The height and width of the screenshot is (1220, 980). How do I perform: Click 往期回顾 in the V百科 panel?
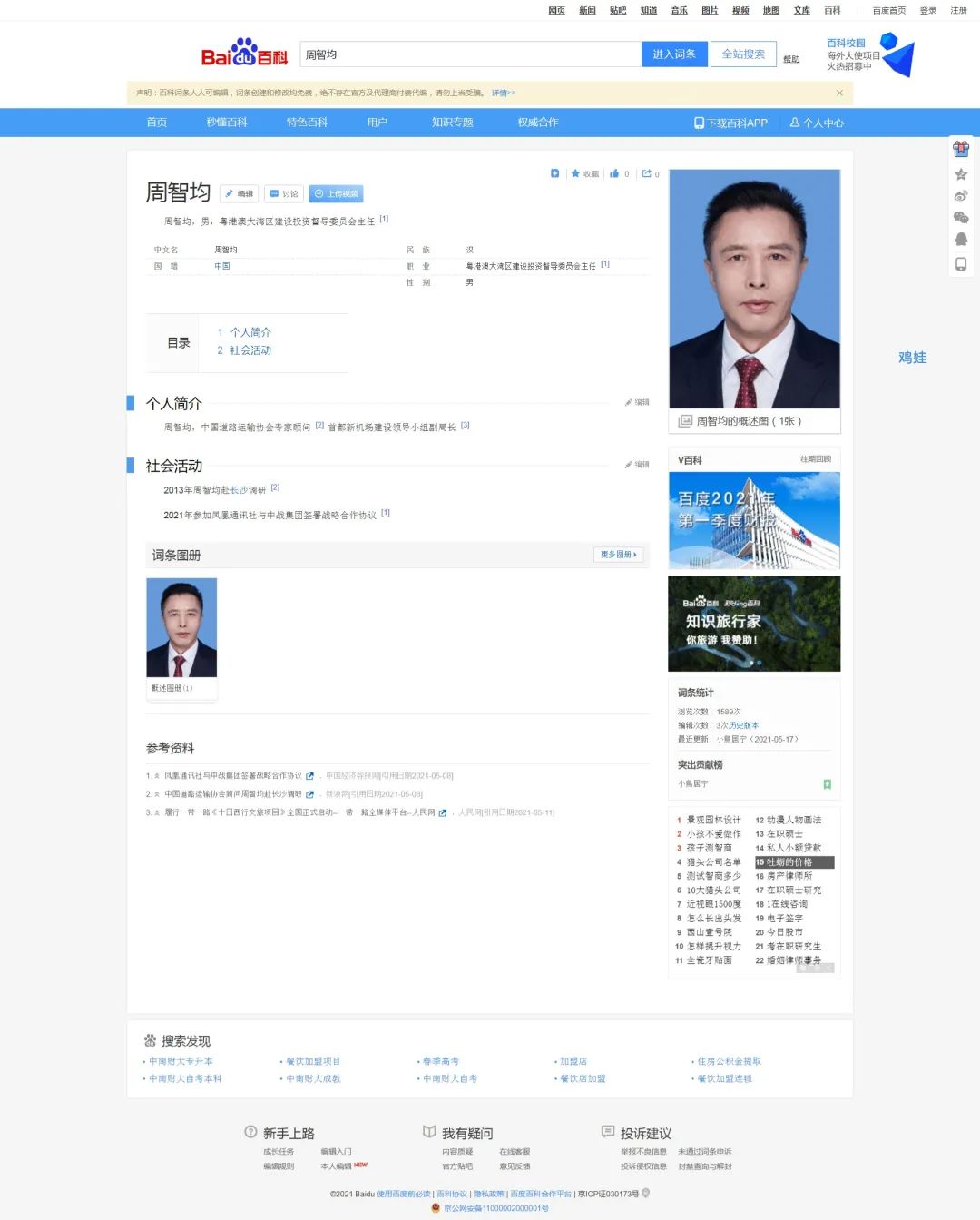pyautogui.click(x=816, y=459)
